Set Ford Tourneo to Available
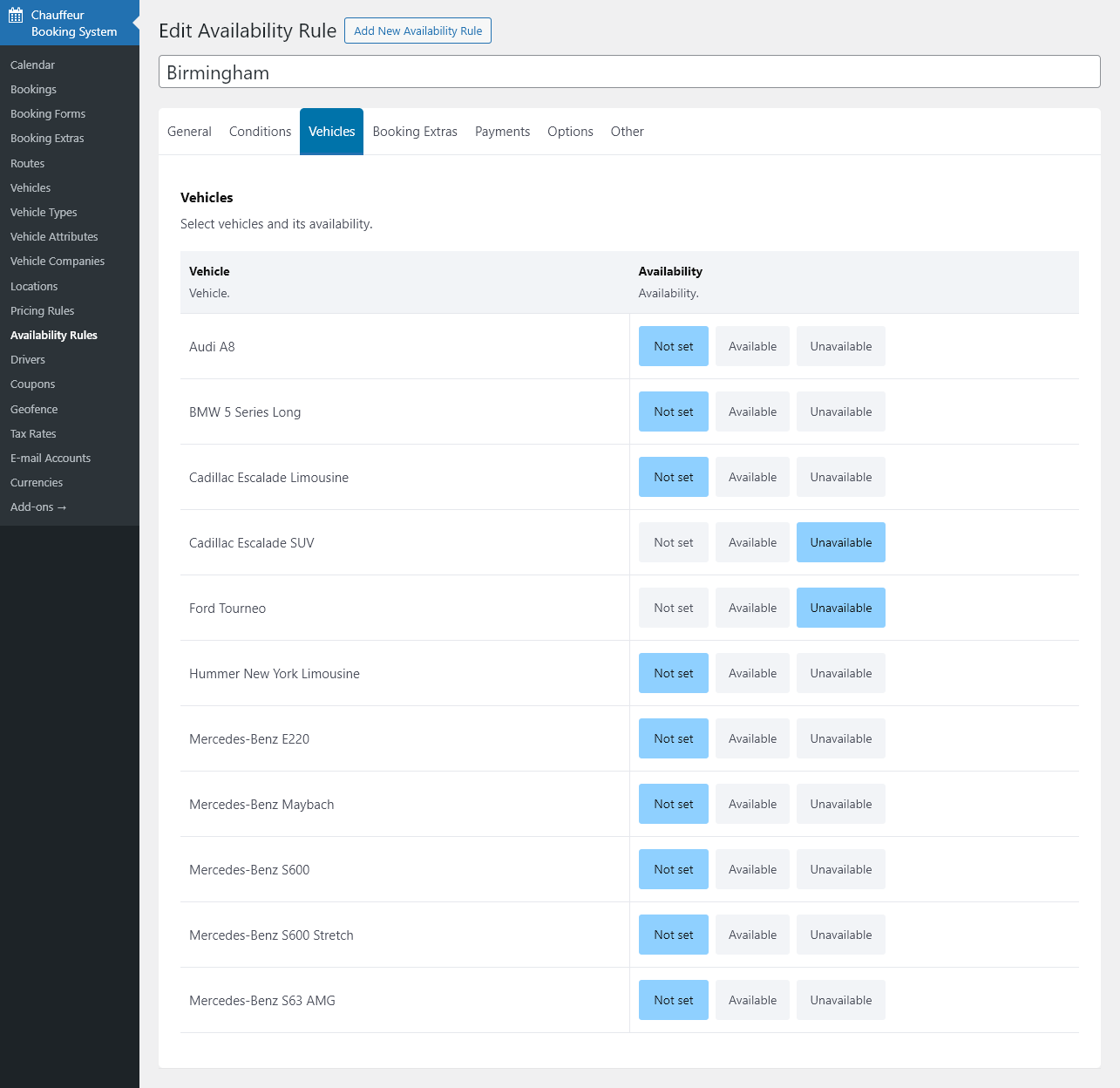The height and width of the screenshot is (1088, 1120). (752, 608)
